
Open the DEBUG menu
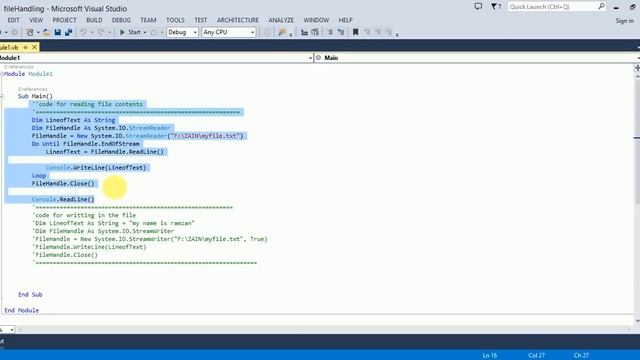click(x=121, y=20)
